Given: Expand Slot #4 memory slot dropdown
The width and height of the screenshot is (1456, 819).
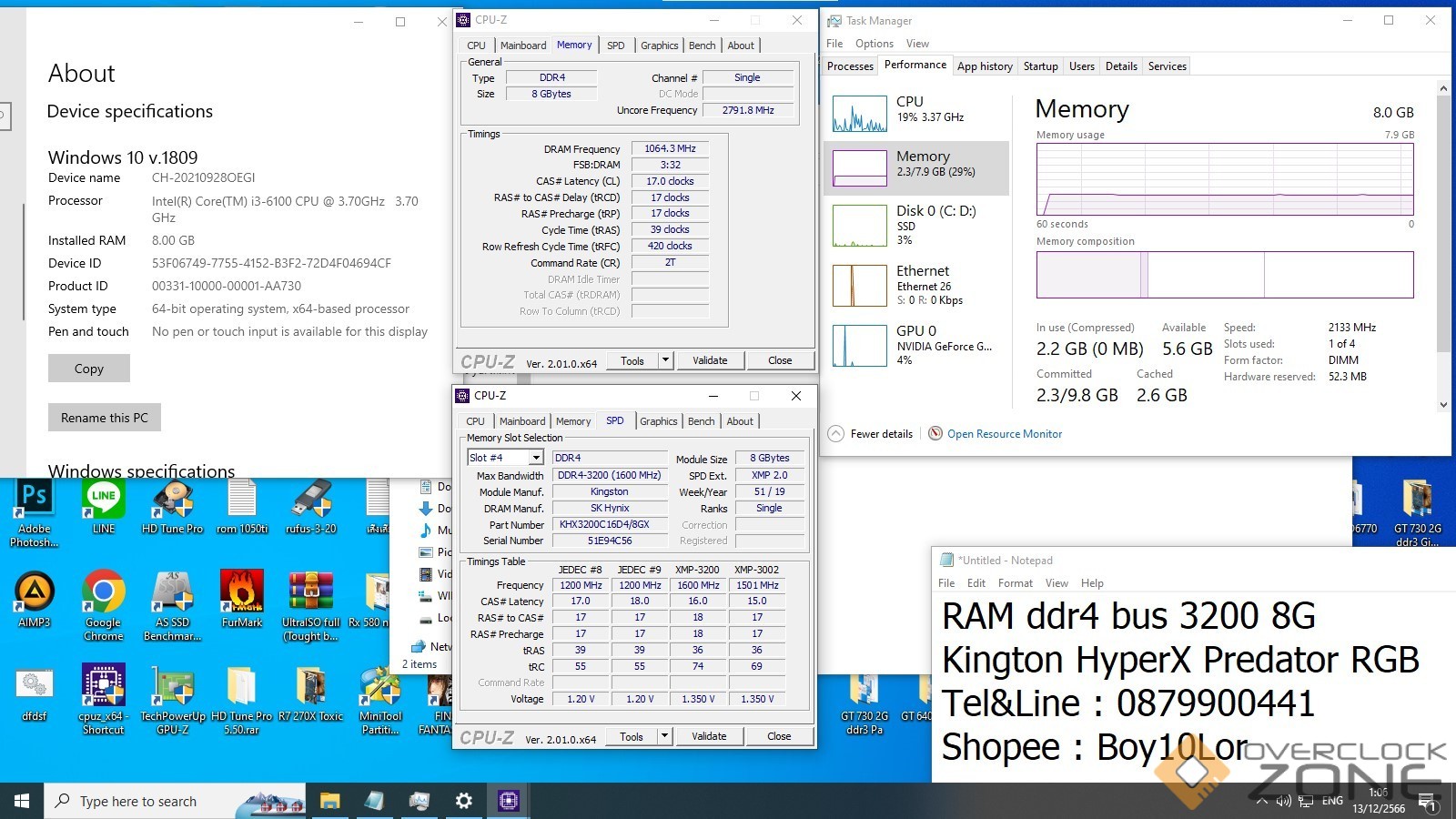Looking at the screenshot, I should (536, 458).
